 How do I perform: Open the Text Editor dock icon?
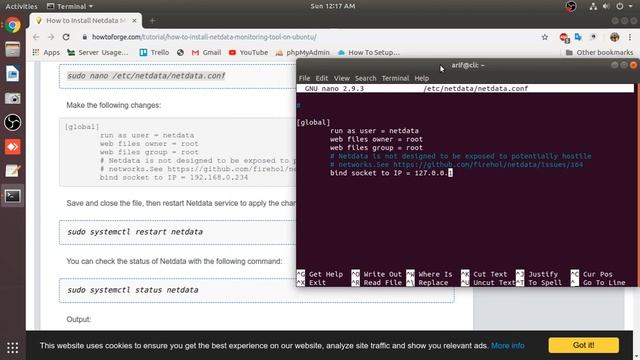click(x=13, y=171)
